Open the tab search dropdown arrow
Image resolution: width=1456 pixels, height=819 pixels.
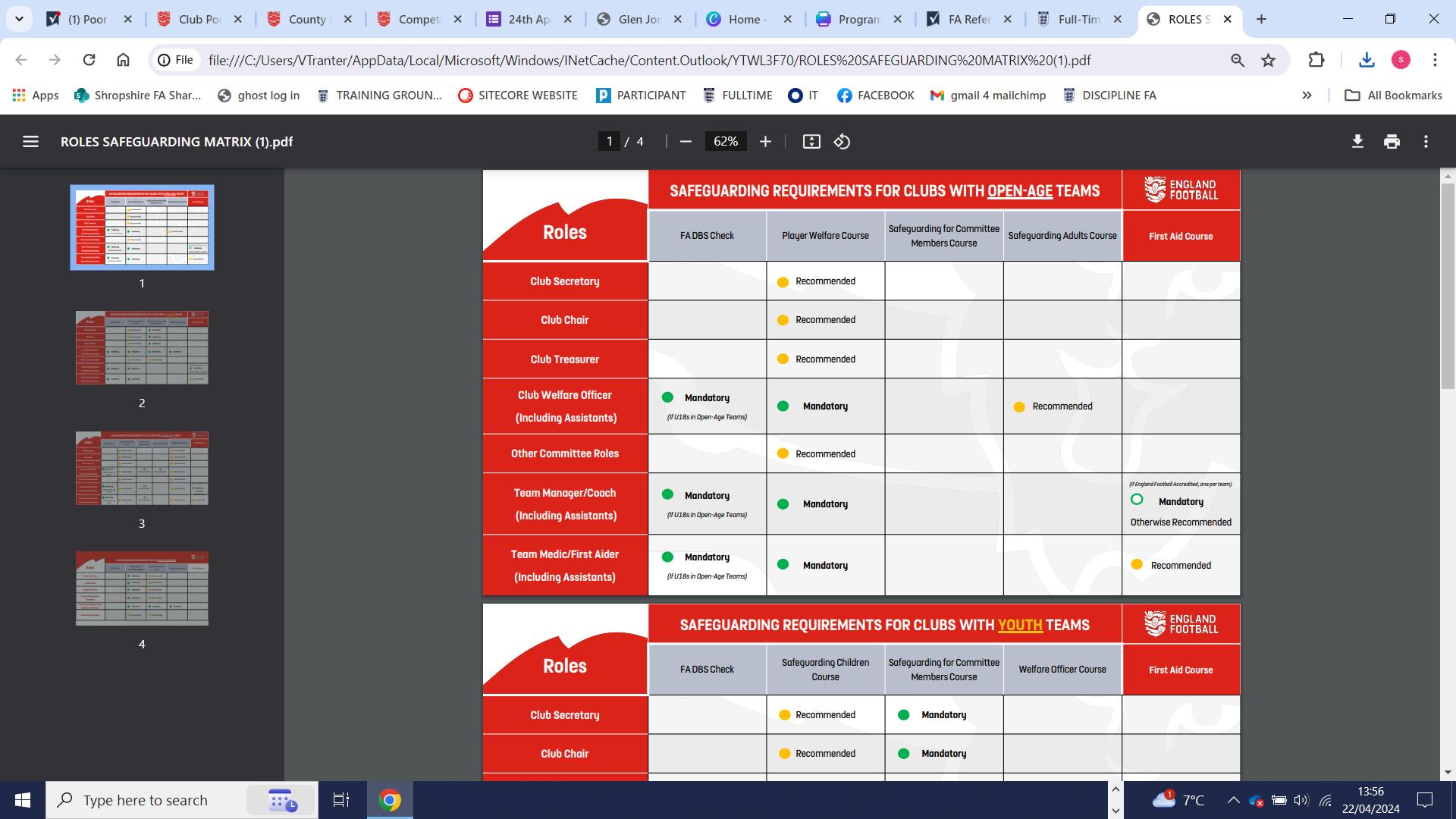coord(19,19)
